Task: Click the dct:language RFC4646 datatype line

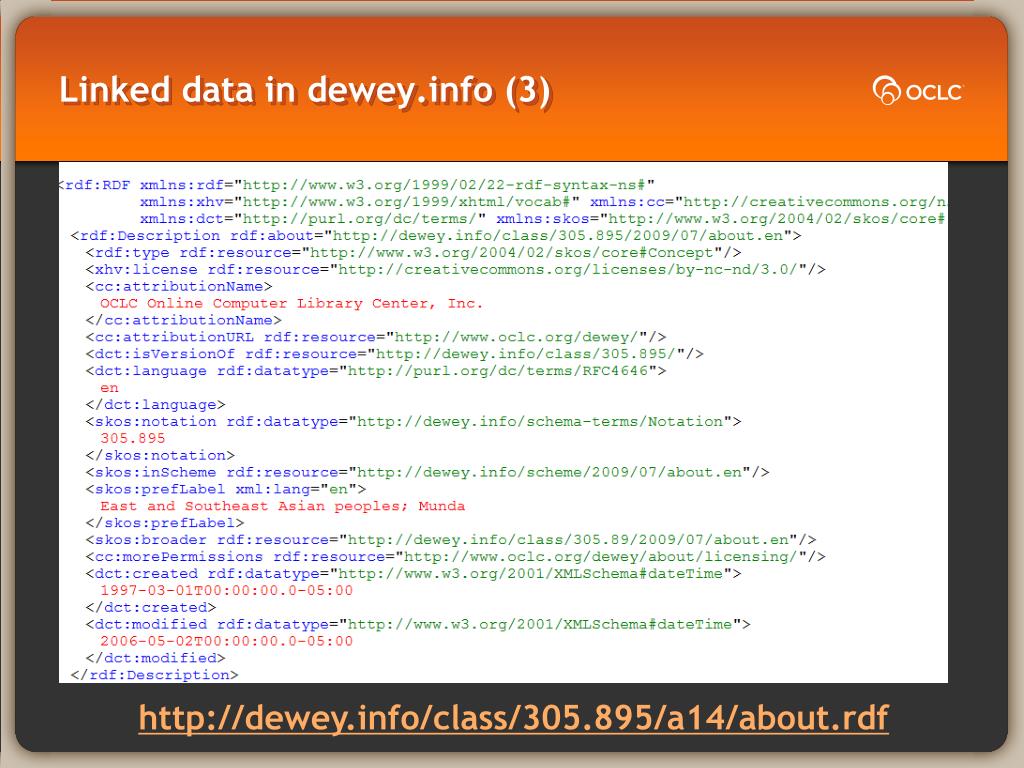Action: click(x=376, y=371)
